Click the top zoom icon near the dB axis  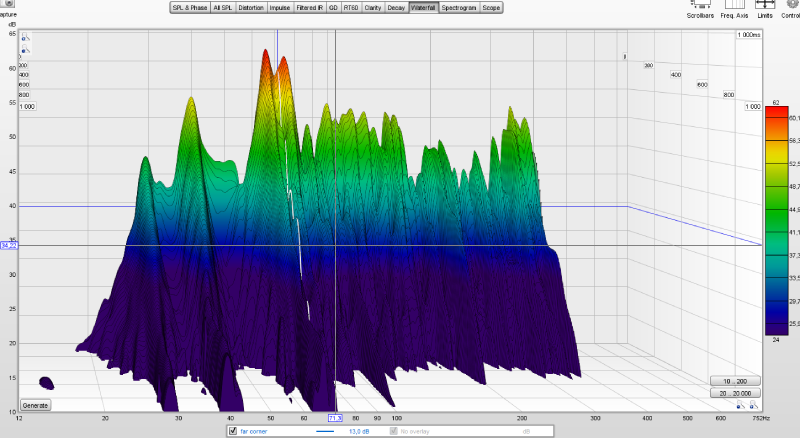(26, 39)
